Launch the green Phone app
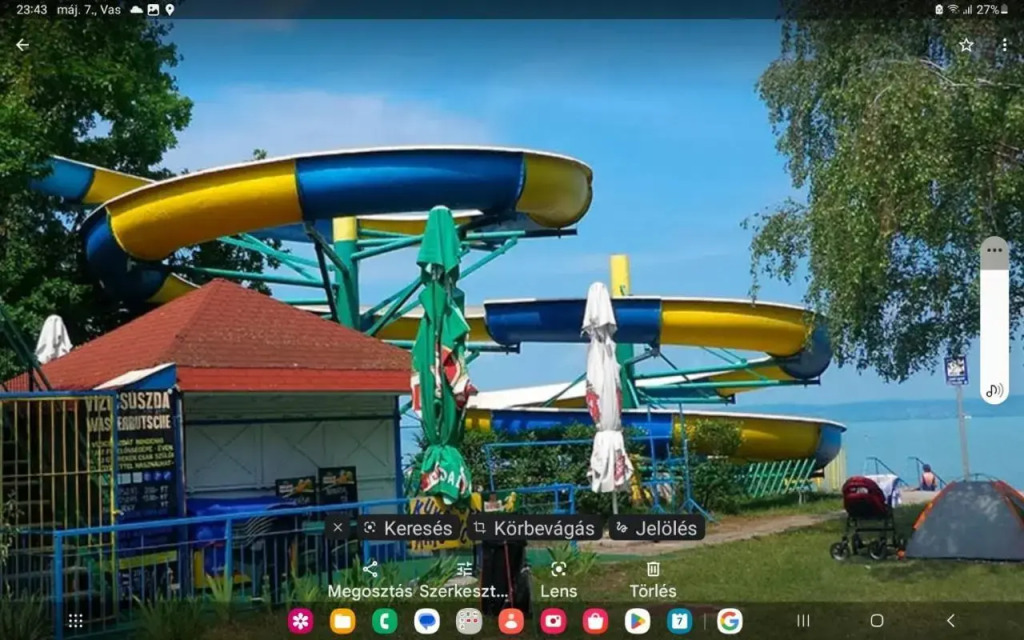The width and height of the screenshot is (1024, 640). tap(385, 621)
